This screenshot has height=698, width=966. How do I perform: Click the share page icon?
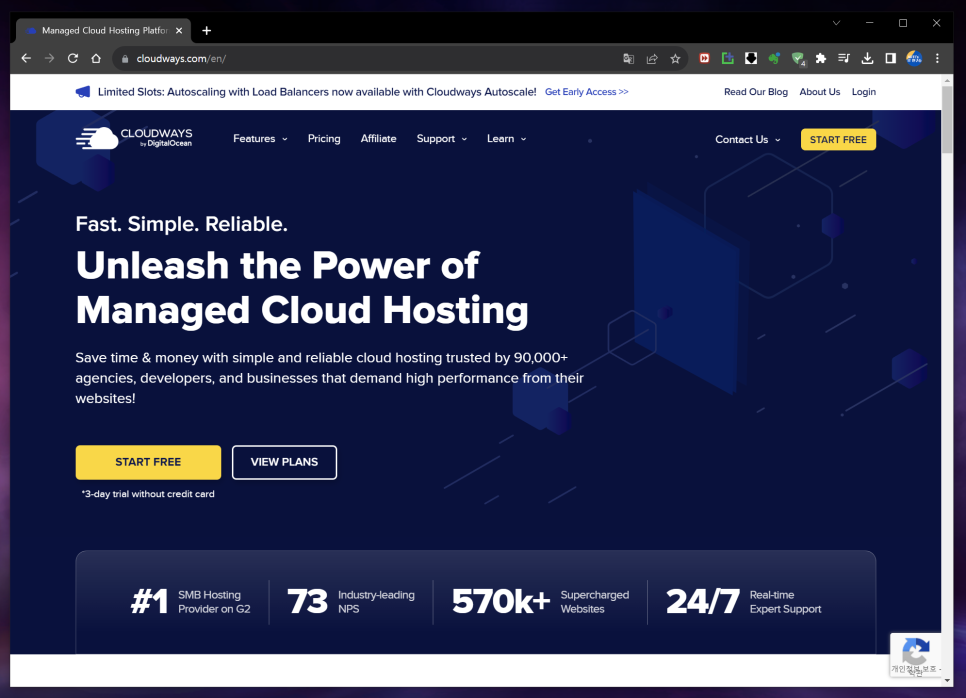(652, 59)
